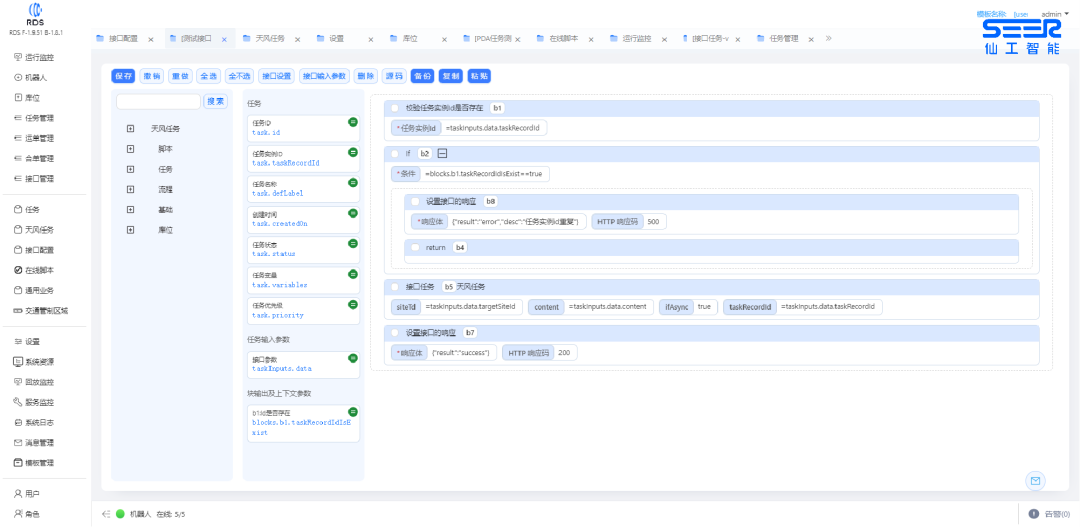Check the 校验任务实例id是否存在 b1 block checkbox
Screen dimensions: 1080x527
pyautogui.click(x=395, y=107)
